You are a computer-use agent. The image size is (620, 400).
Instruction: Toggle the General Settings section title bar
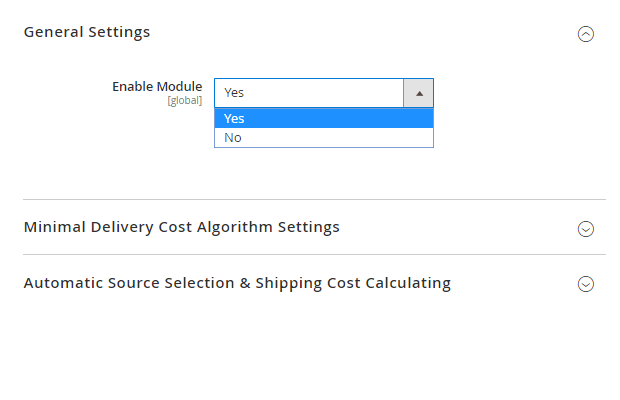tap(300, 32)
